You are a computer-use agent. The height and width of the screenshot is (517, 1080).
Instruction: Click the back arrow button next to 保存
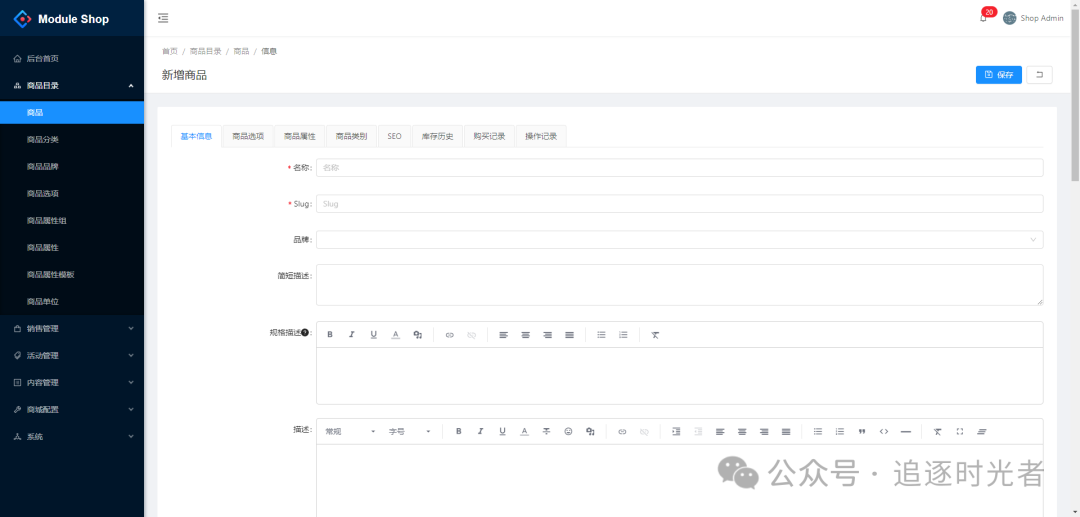[1040, 75]
